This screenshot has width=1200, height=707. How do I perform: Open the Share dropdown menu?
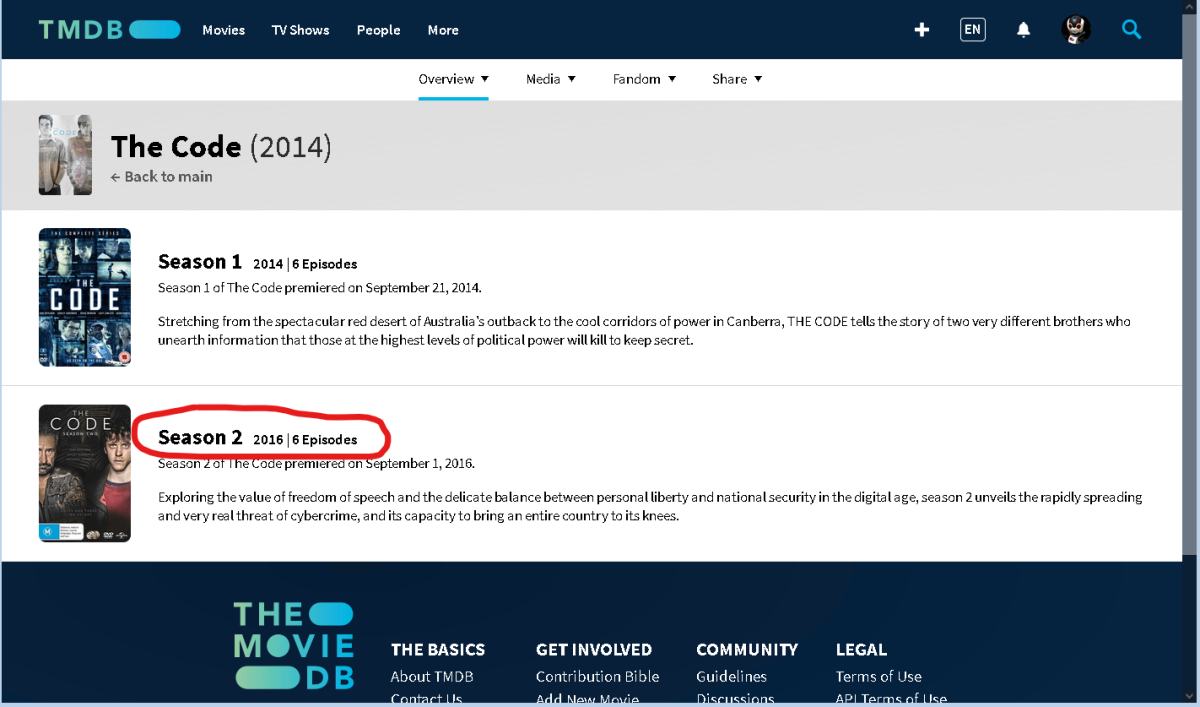point(736,79)
